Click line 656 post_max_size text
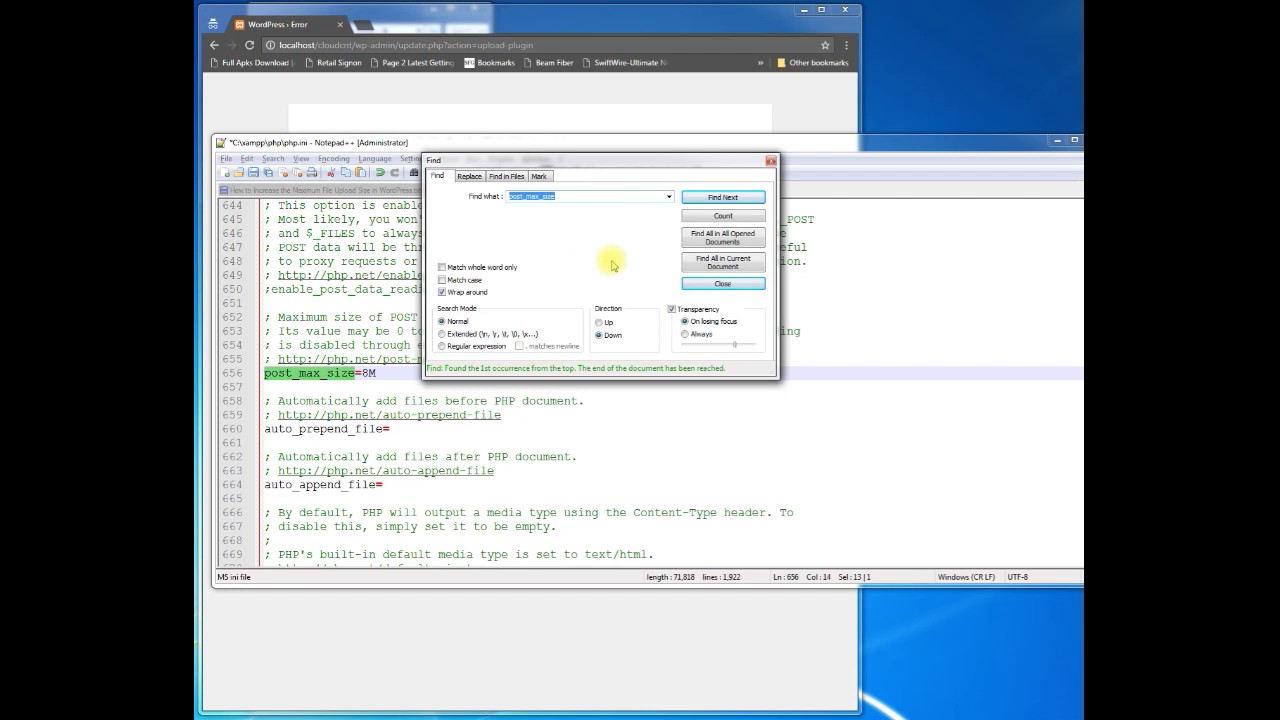Viewport: 1280px width, 720px height. (x=309, y=373)
